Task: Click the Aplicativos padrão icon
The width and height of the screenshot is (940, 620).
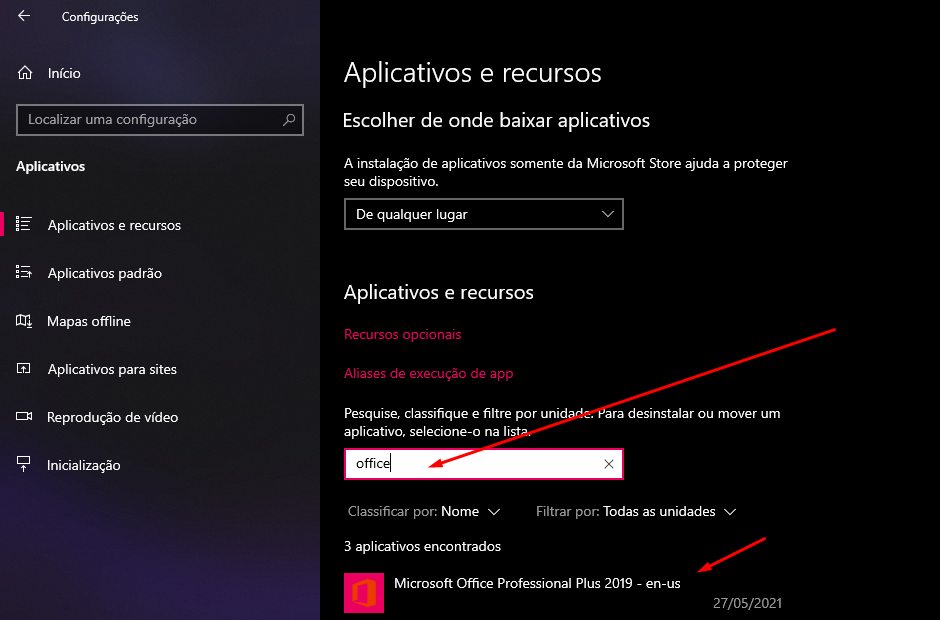Action: [x=23, y=272]
